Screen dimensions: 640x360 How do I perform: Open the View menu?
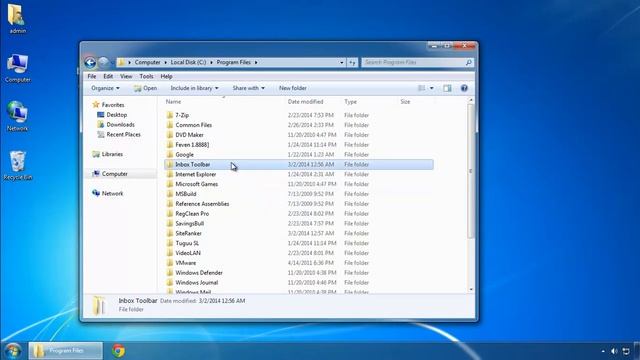(x=126, y=76)
